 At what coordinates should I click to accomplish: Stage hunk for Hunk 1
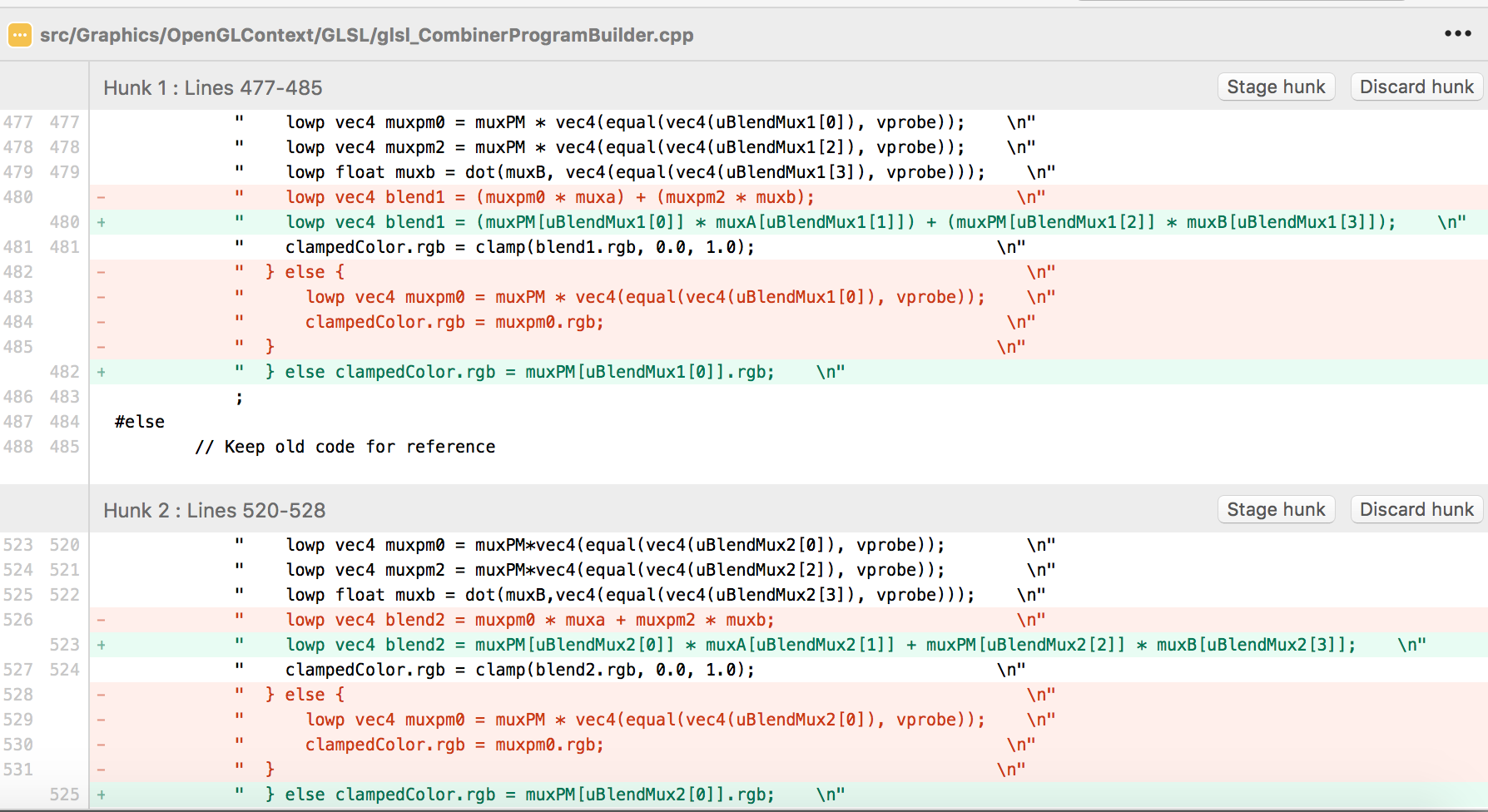(x=1276, y=87)
